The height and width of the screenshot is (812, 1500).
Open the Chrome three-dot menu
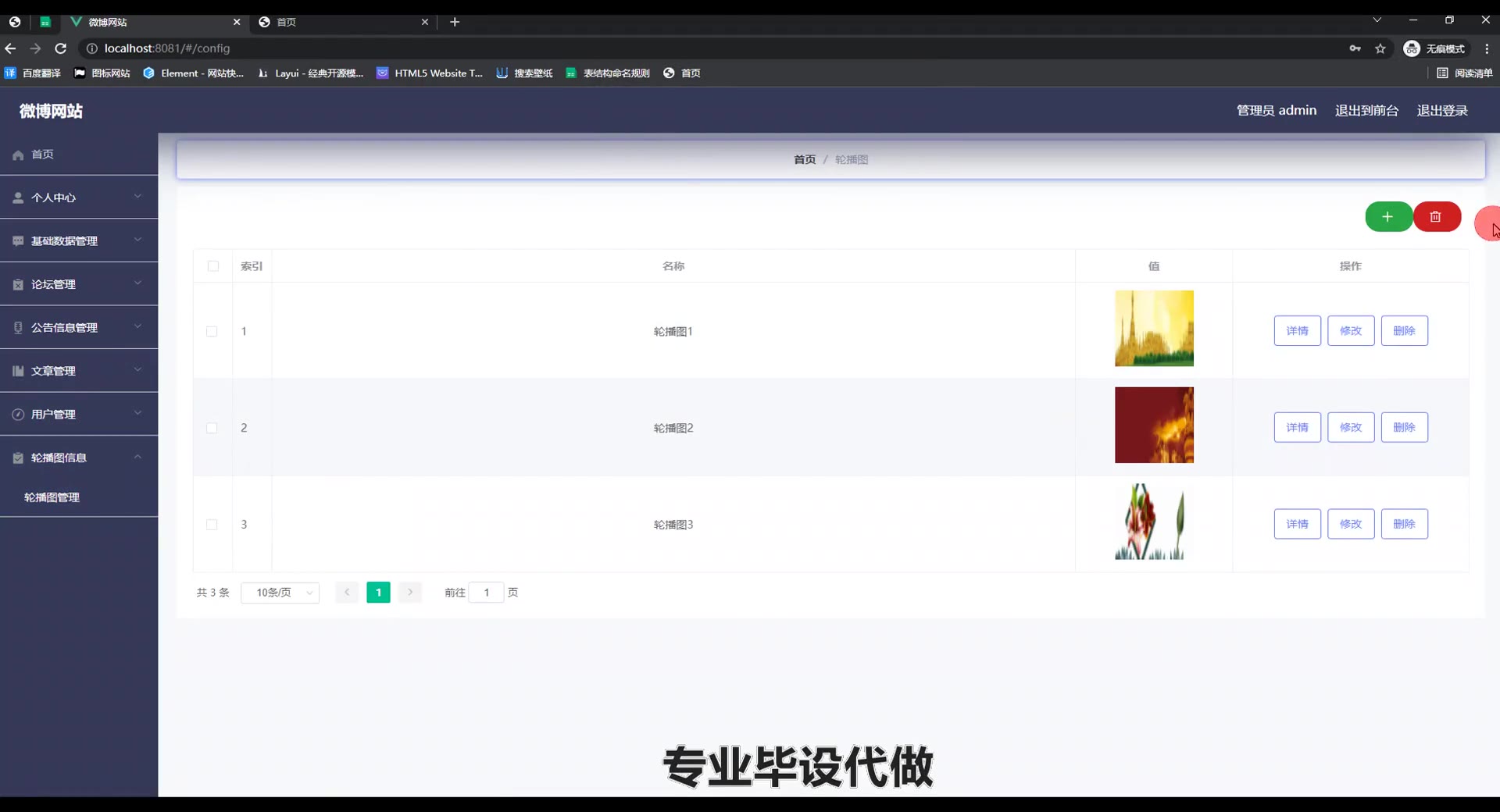click(1487, 48)
